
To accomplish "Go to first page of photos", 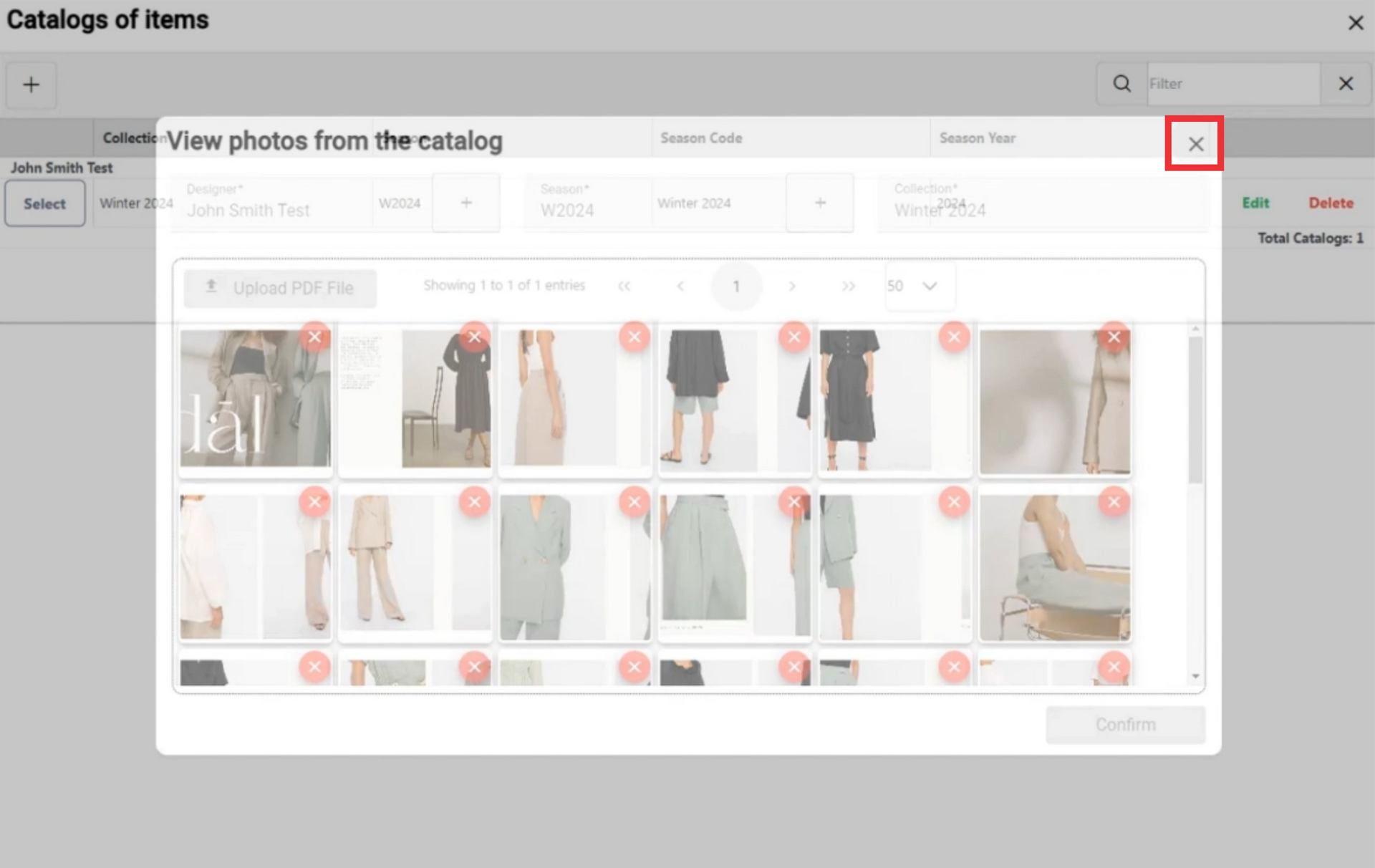I will (624, 286).
